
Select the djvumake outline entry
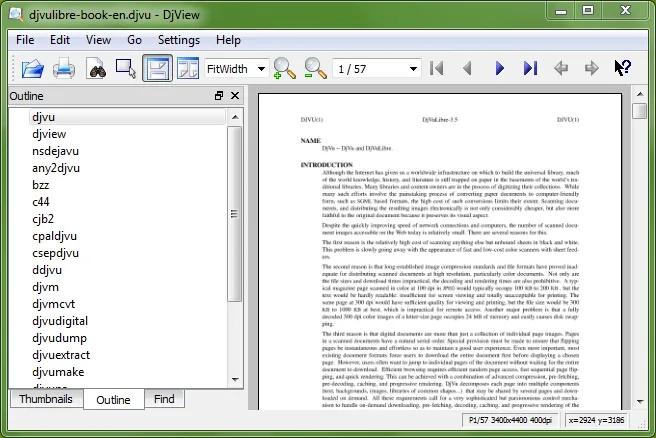[x=58, y=372]
